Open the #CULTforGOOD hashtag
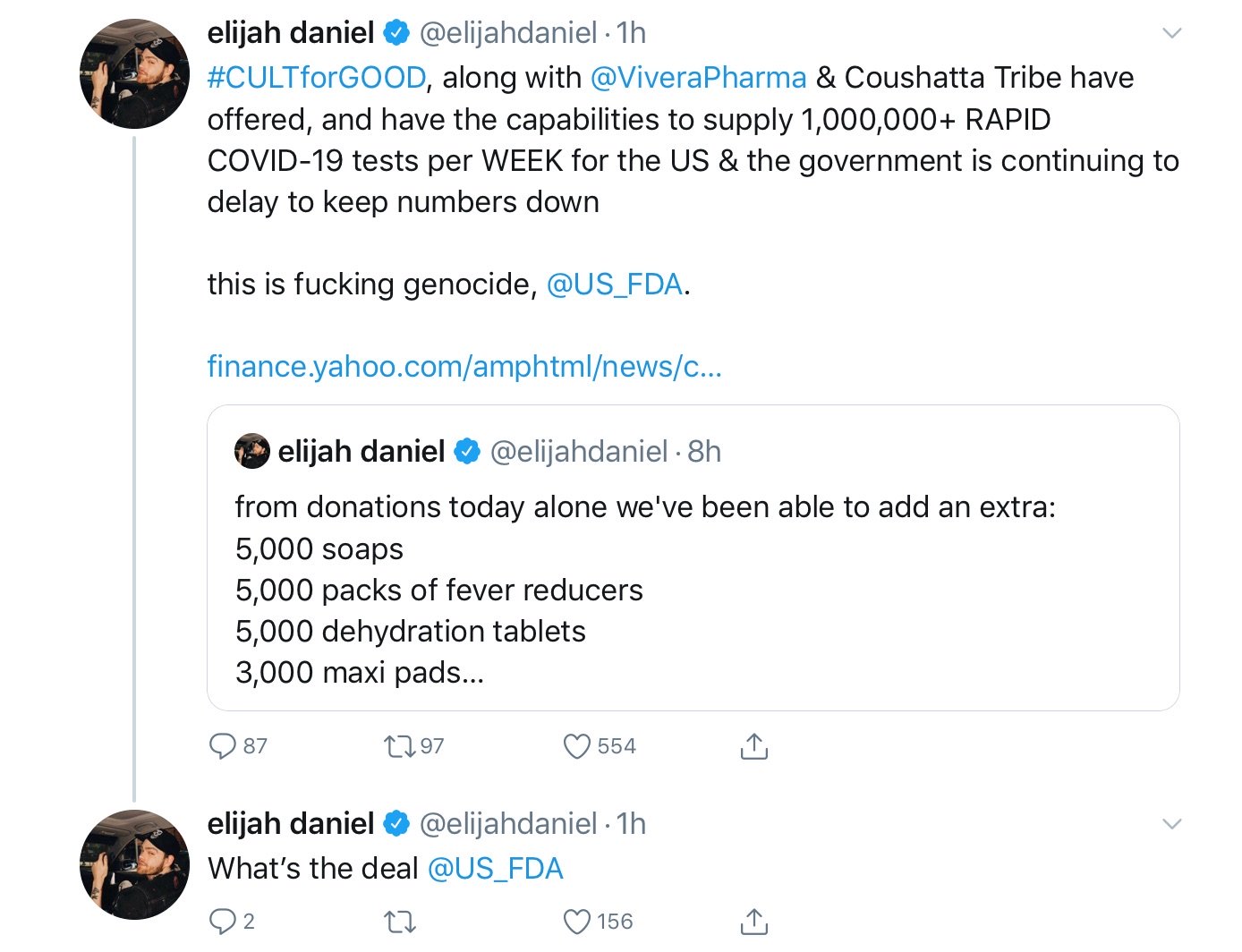The width and height of the screenshot is (1242, 952). [x=314, y=77]
